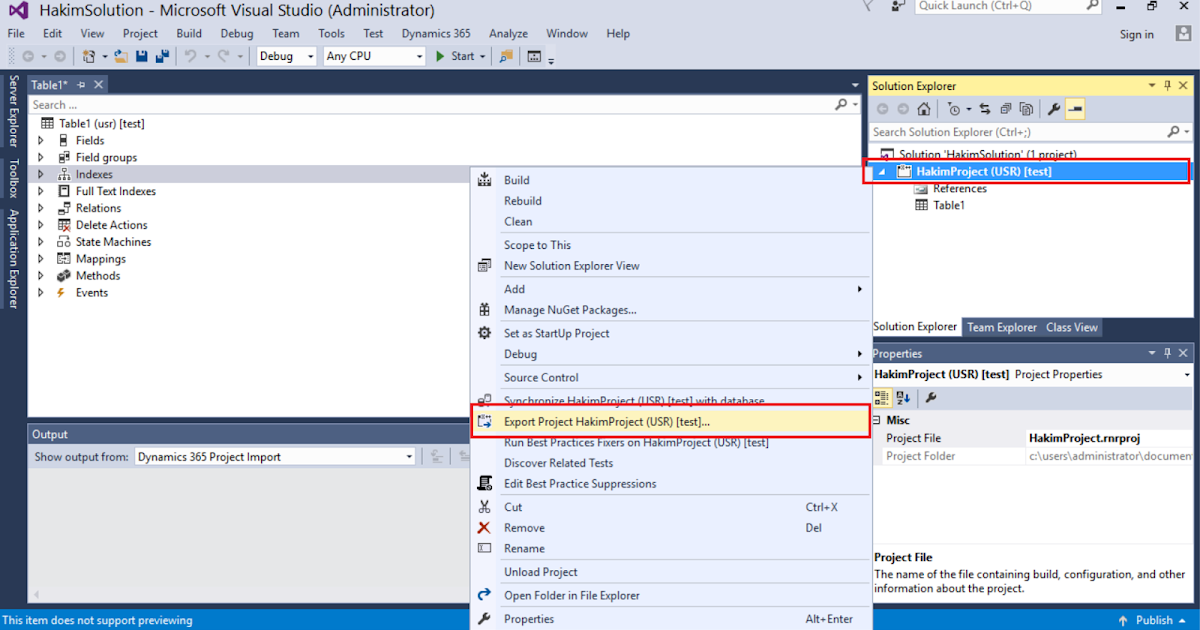Click the Sign in link
Viewport: 1200px width, 630px height.
click(1137, 33)
